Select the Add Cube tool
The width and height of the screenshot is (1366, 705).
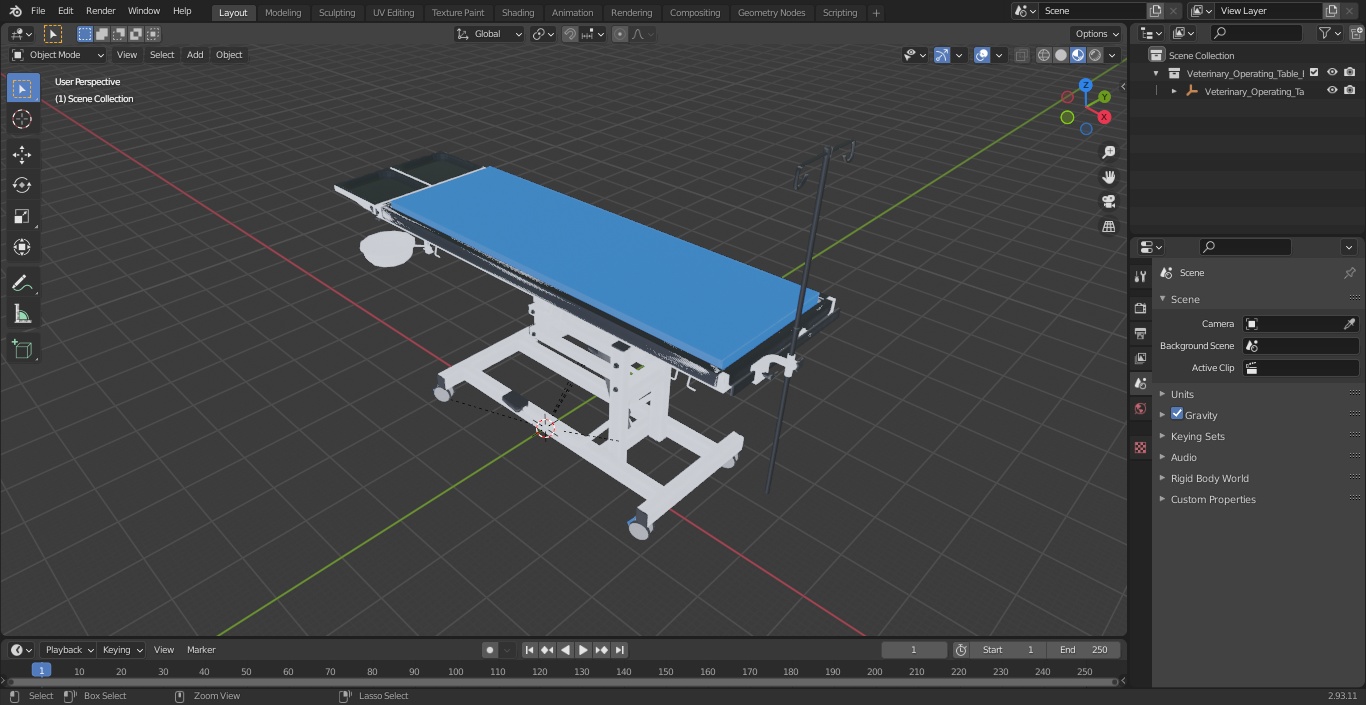[22, 350]
